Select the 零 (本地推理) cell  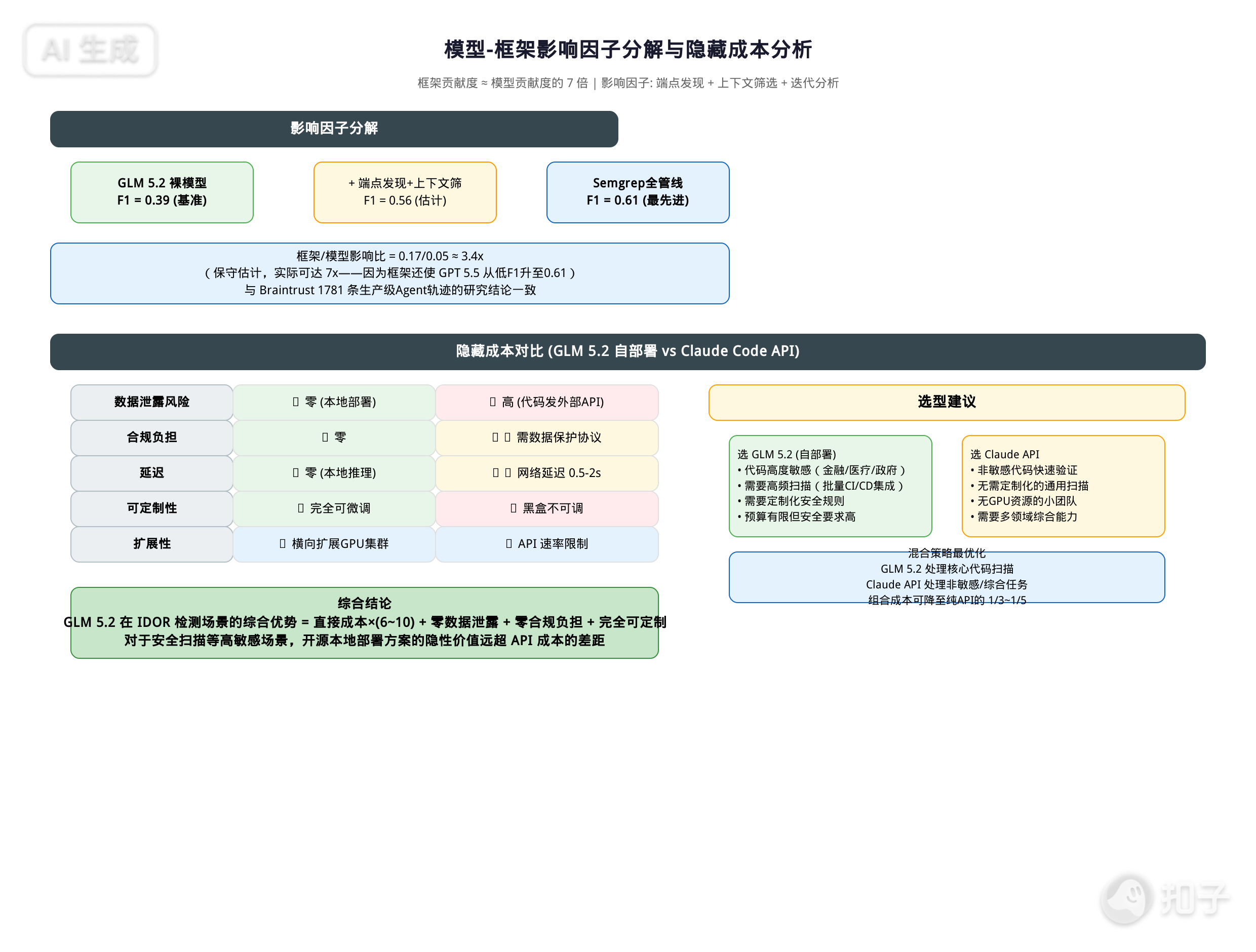334,473
